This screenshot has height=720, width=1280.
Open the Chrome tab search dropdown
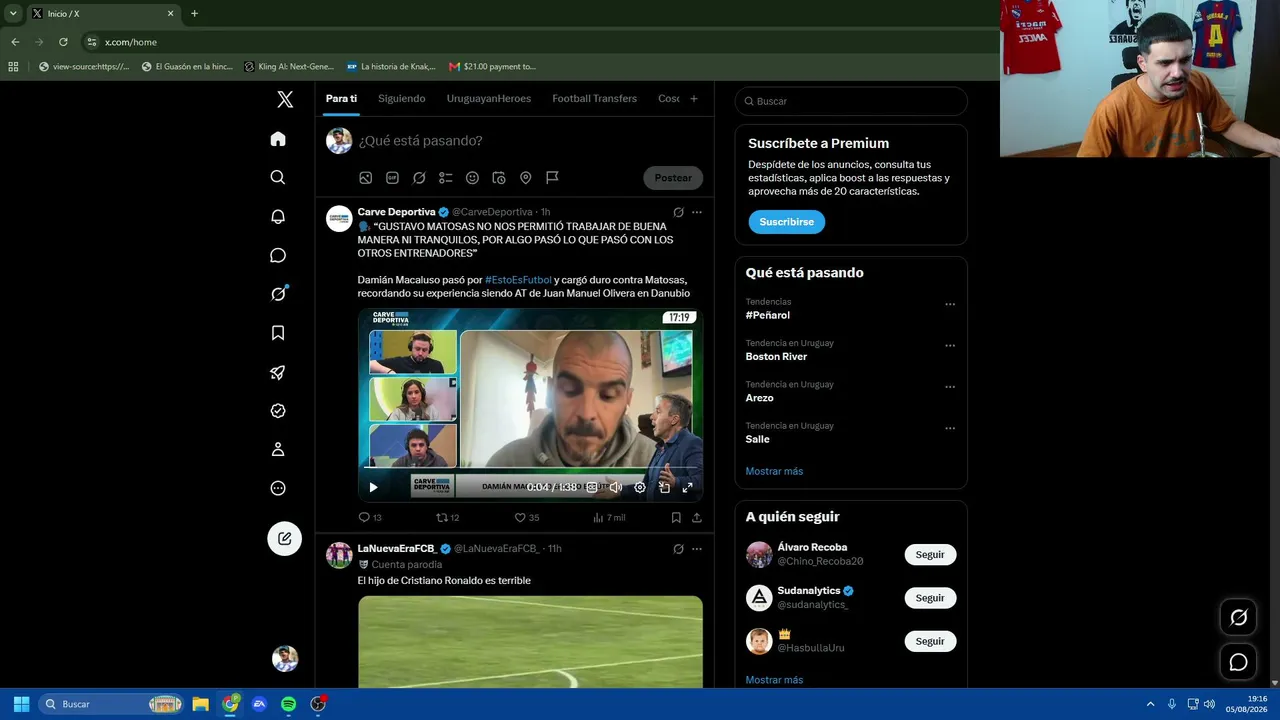(13, 13)
